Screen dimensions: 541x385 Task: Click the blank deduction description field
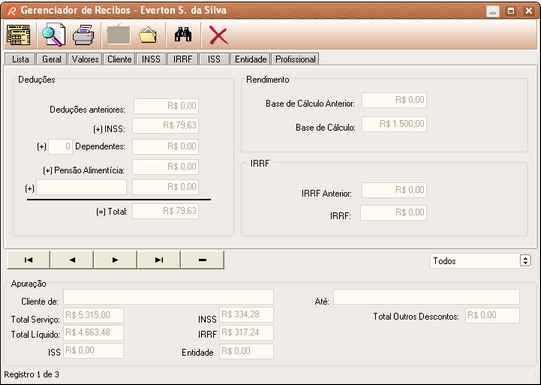(x=81, y=187)
